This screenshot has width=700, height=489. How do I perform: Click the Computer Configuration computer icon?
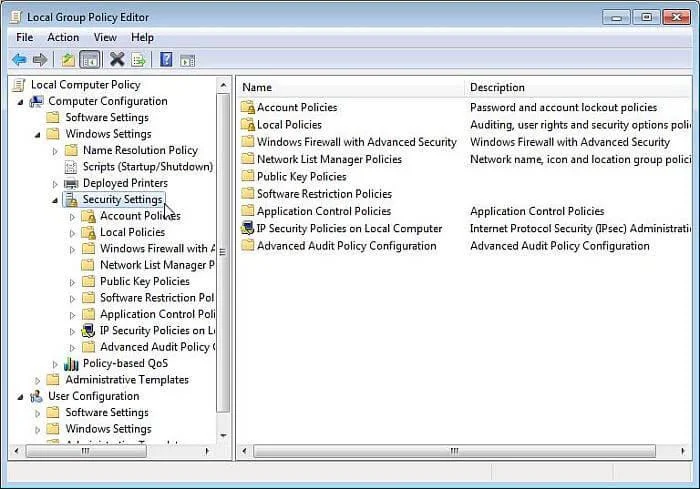[x=37, y=101]
